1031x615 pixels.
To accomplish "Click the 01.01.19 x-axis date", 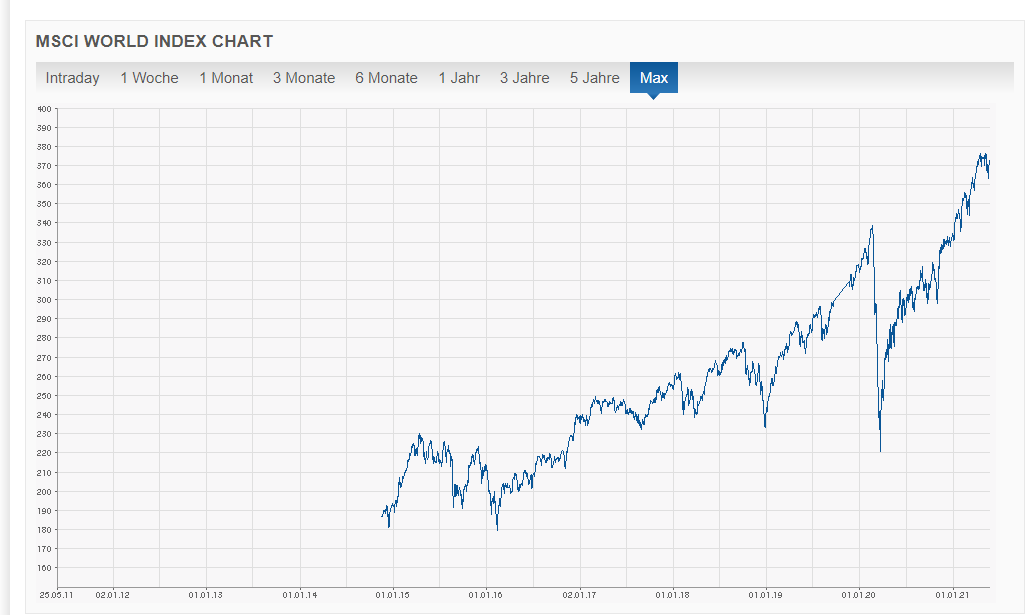I will point(765,595).
